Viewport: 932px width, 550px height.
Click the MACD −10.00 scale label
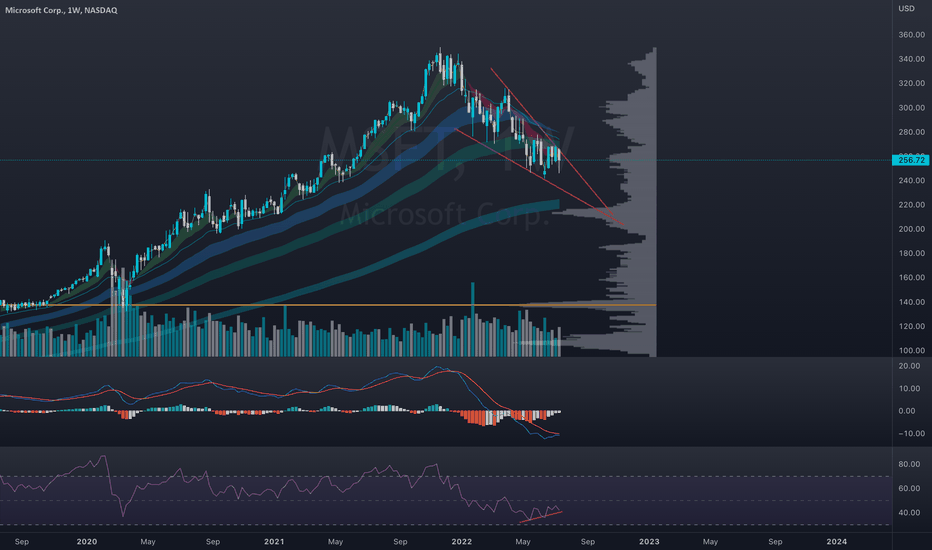pos(911,433)
